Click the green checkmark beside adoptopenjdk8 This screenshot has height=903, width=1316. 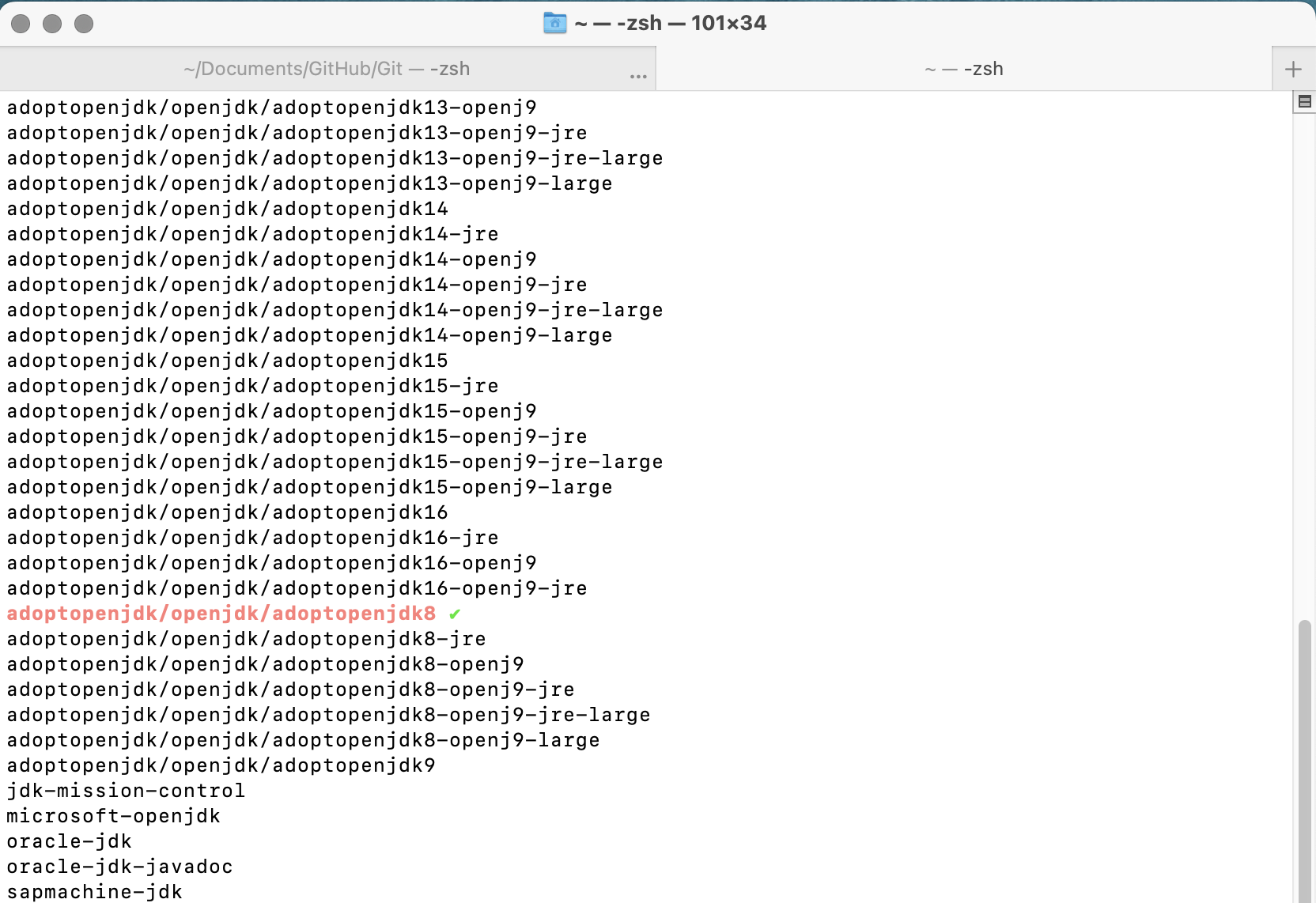[x=455, y=614]
